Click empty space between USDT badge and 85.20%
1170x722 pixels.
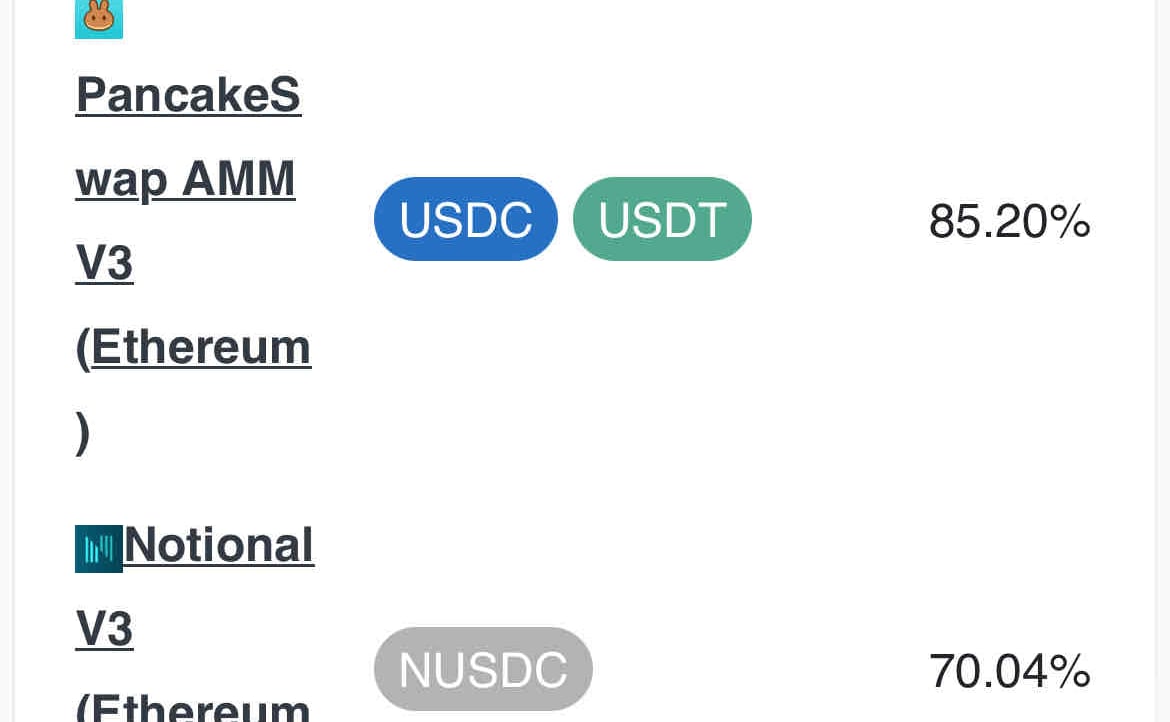tap(840, 220)
